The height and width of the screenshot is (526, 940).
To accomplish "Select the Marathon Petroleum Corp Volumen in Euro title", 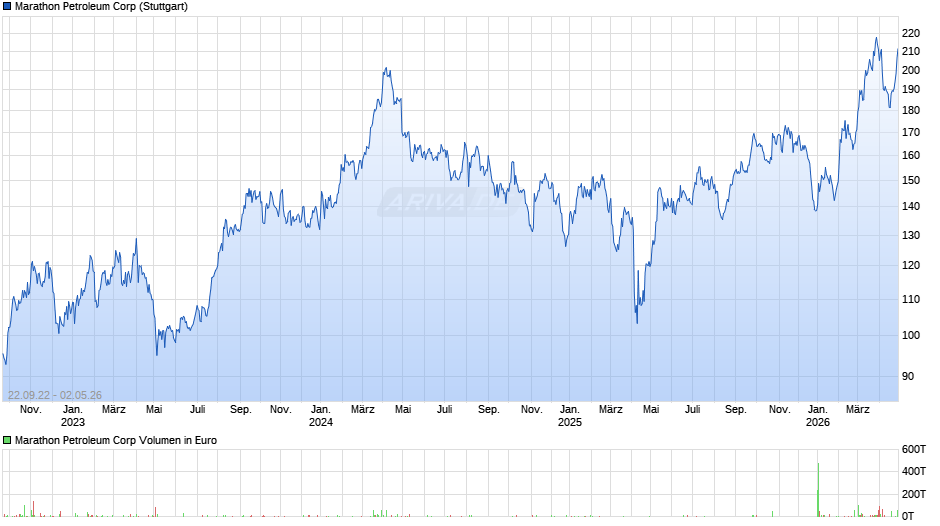I will click(x=116, y=440).
